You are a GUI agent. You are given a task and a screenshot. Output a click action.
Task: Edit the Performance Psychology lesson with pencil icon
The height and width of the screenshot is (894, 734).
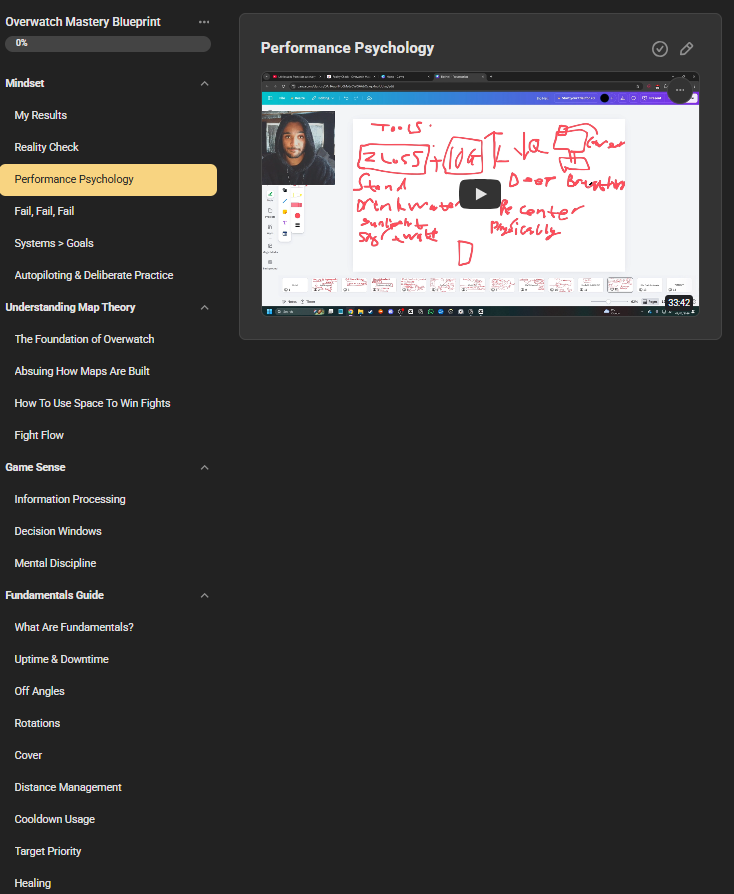[x=687, y=49]
